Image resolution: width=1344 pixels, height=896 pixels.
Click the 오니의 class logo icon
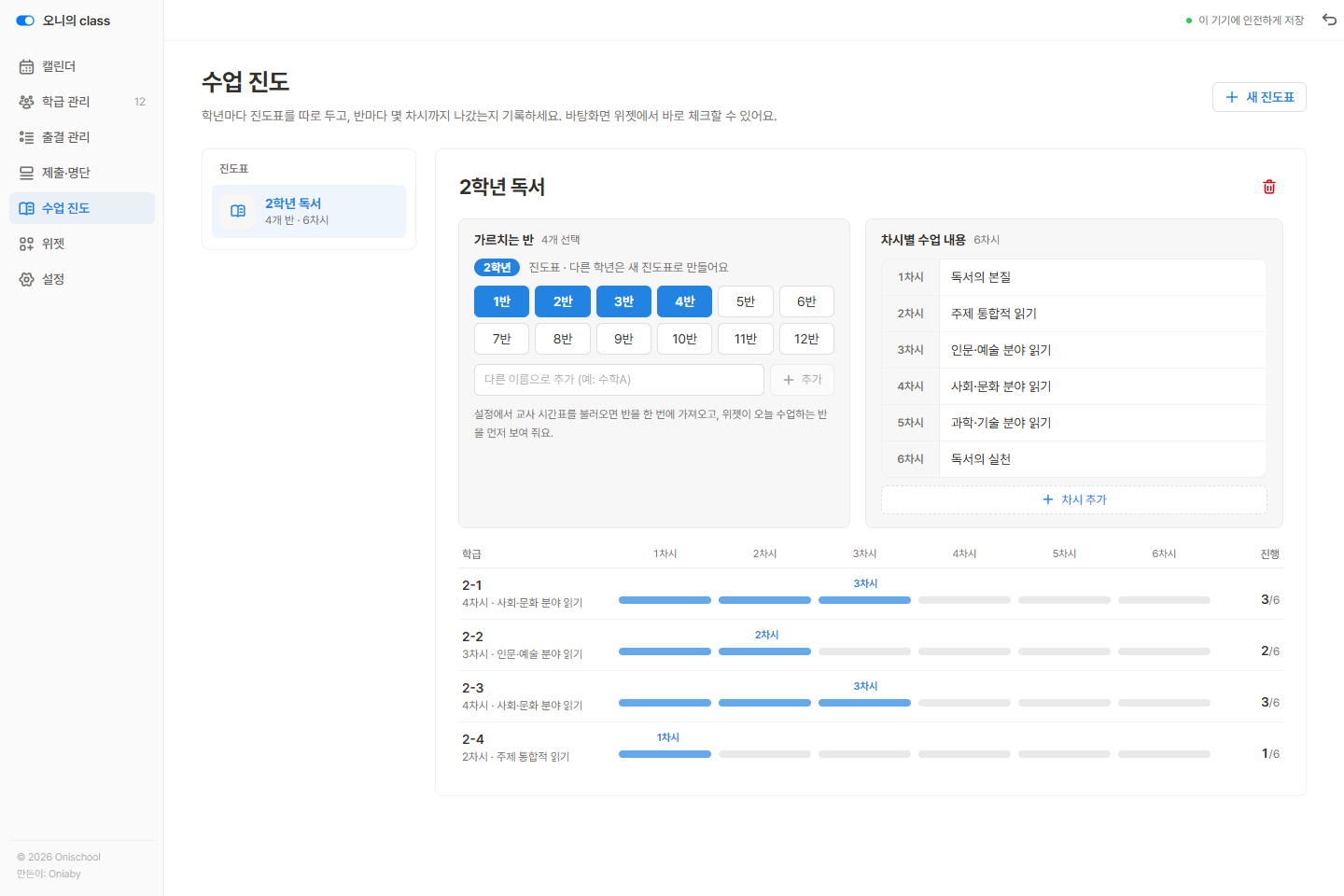point(25,21)
